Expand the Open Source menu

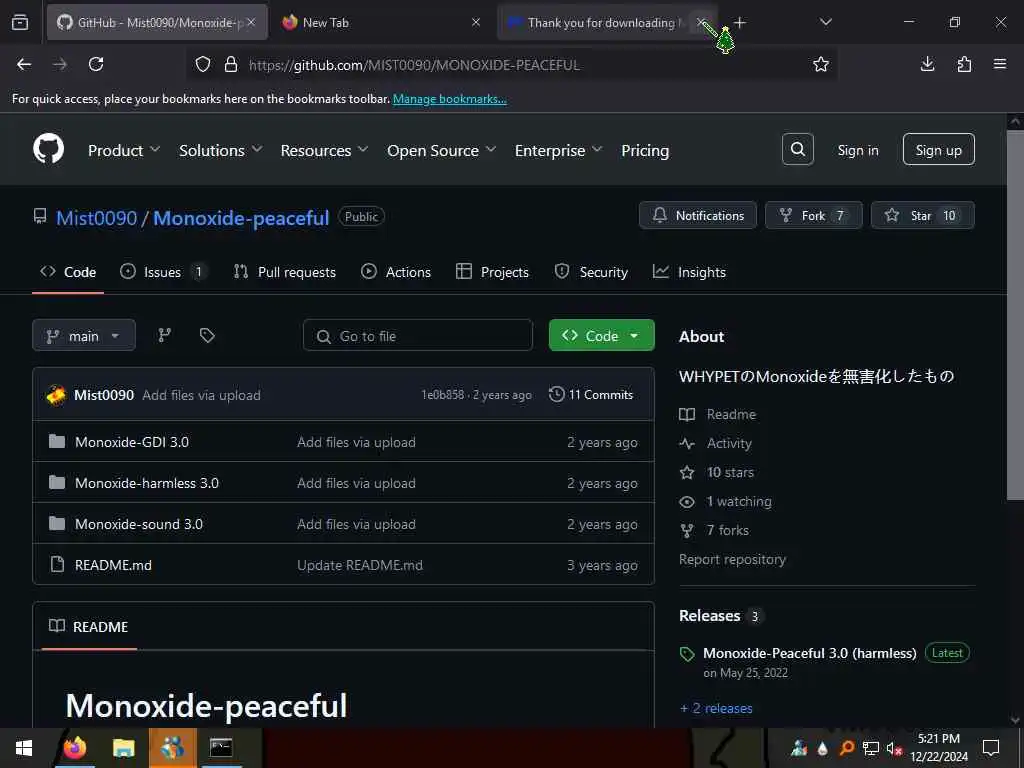[441, 150]
